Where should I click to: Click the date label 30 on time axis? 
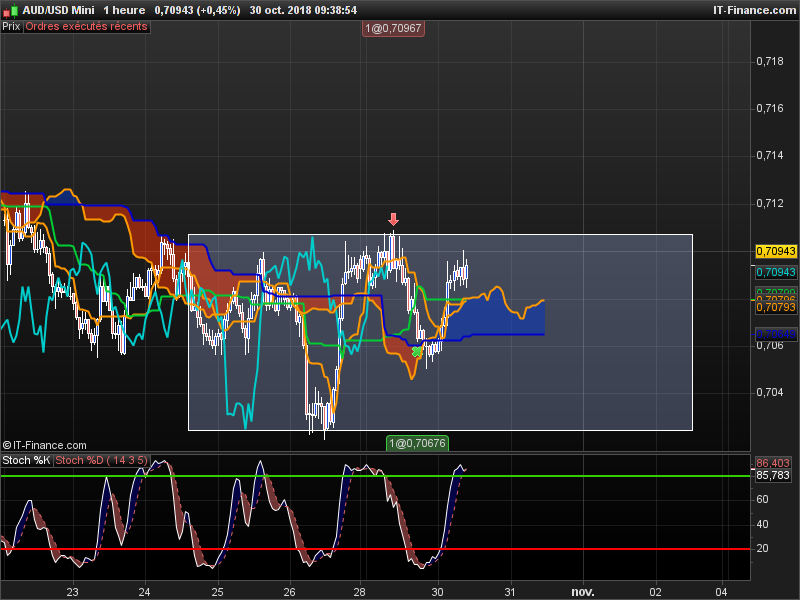pos(437,592)
